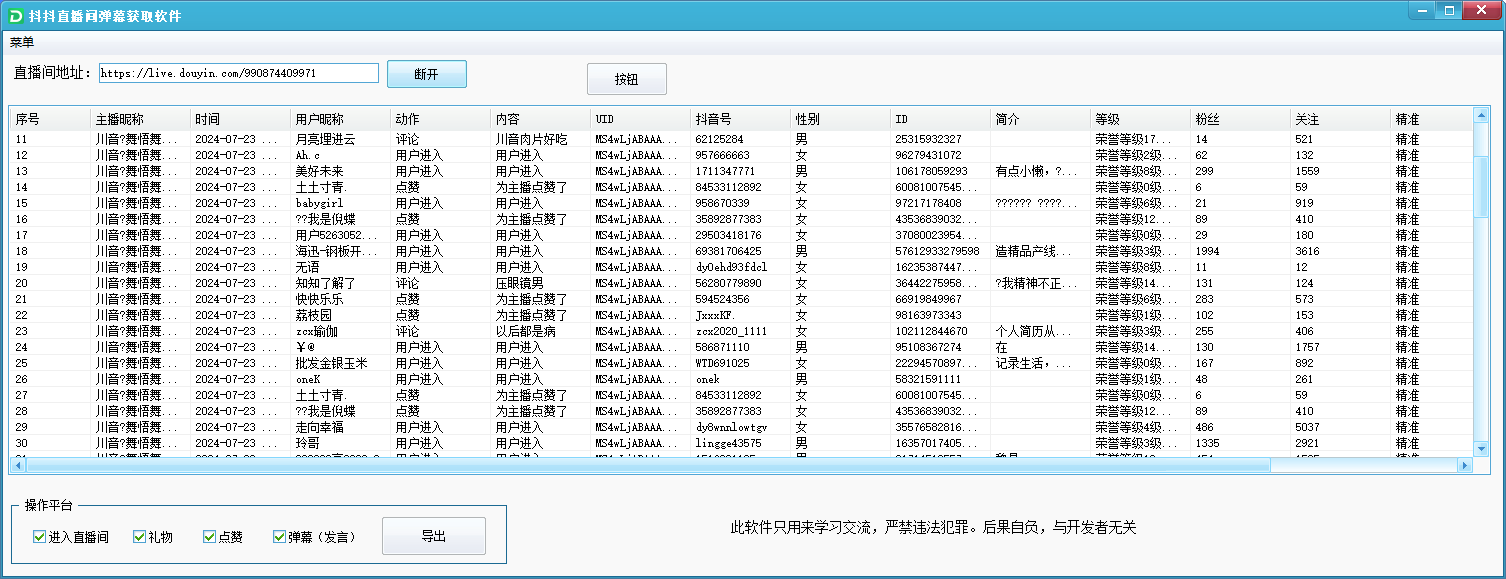Click the 抖音号 column header

click(x=740, y=119)
